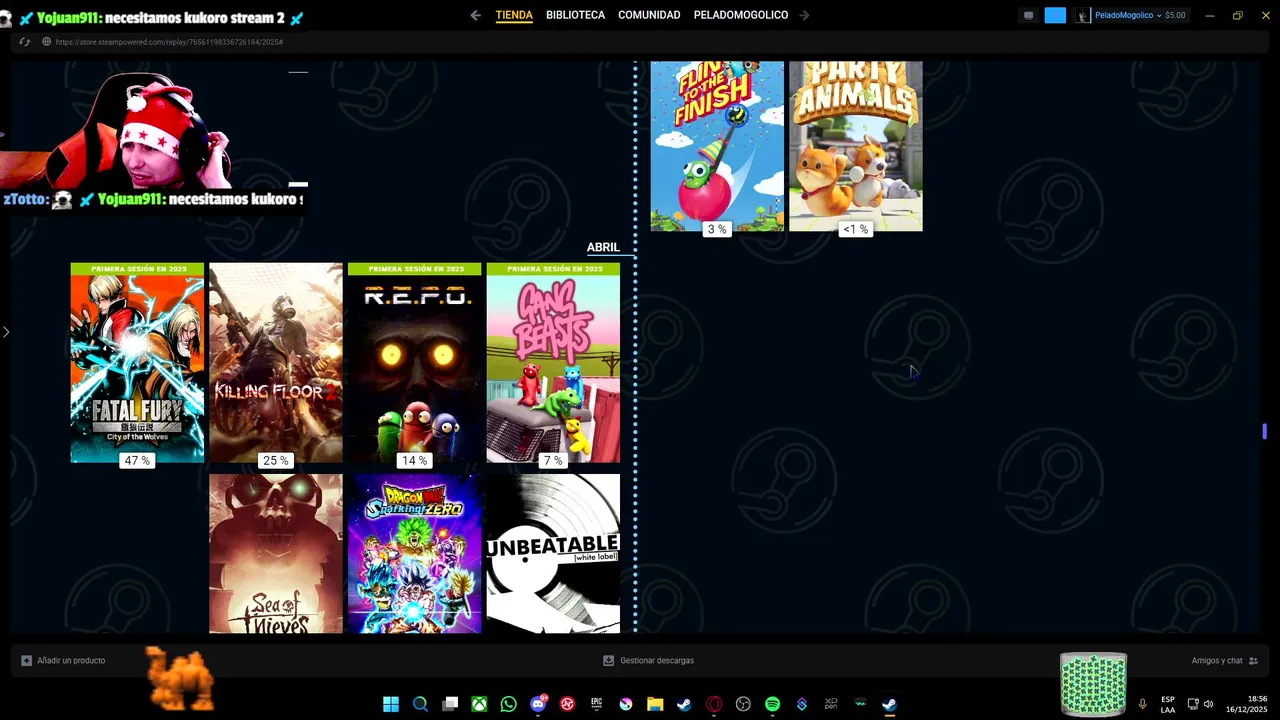Image resolution: width=1280 pixels, height=720 pixels.
Task: Open OBS Studio from the taskbar
Action: point(743,704)
